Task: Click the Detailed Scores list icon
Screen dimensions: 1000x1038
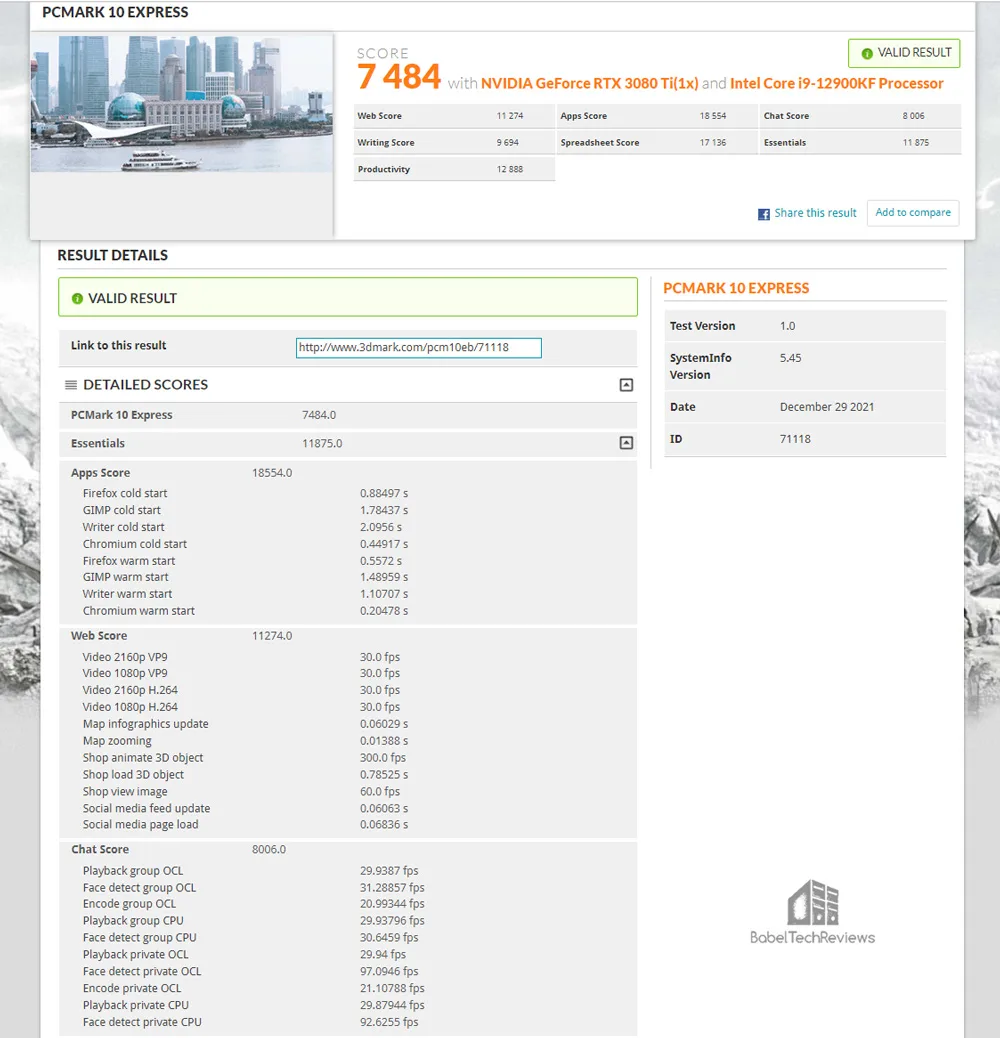Action: [71, 385]
